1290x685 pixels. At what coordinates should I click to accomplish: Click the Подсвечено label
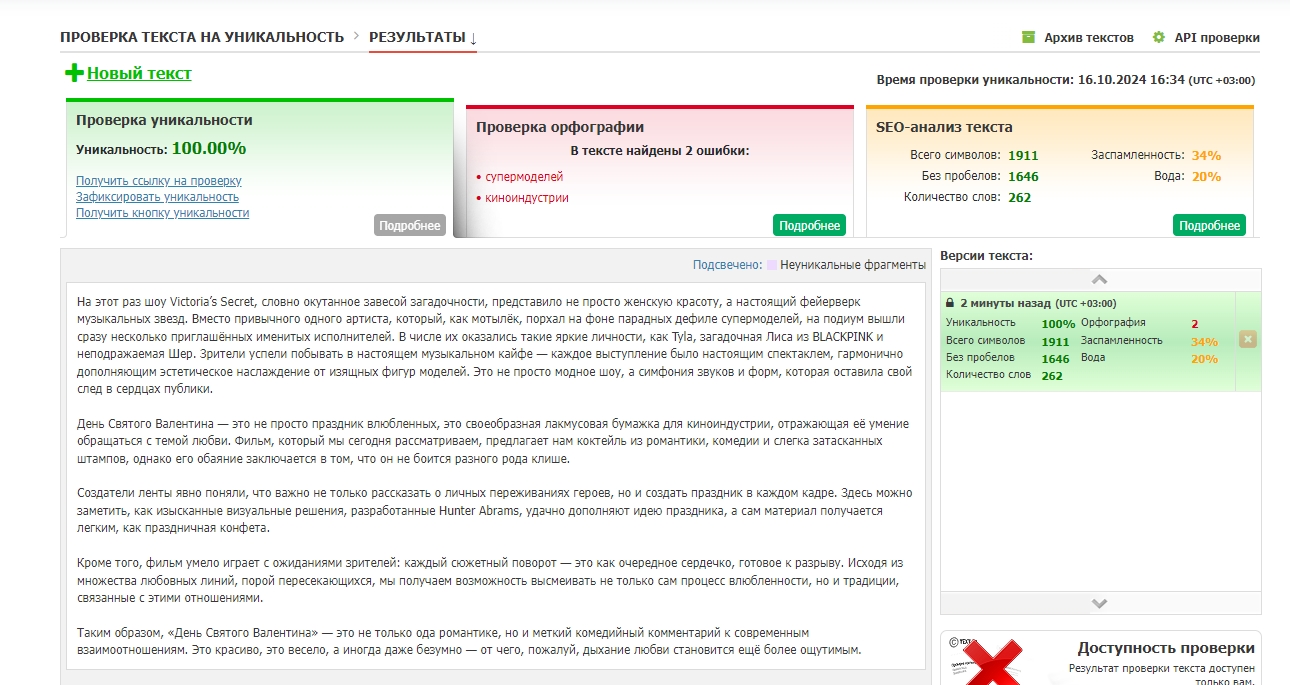tap(728, 265)
